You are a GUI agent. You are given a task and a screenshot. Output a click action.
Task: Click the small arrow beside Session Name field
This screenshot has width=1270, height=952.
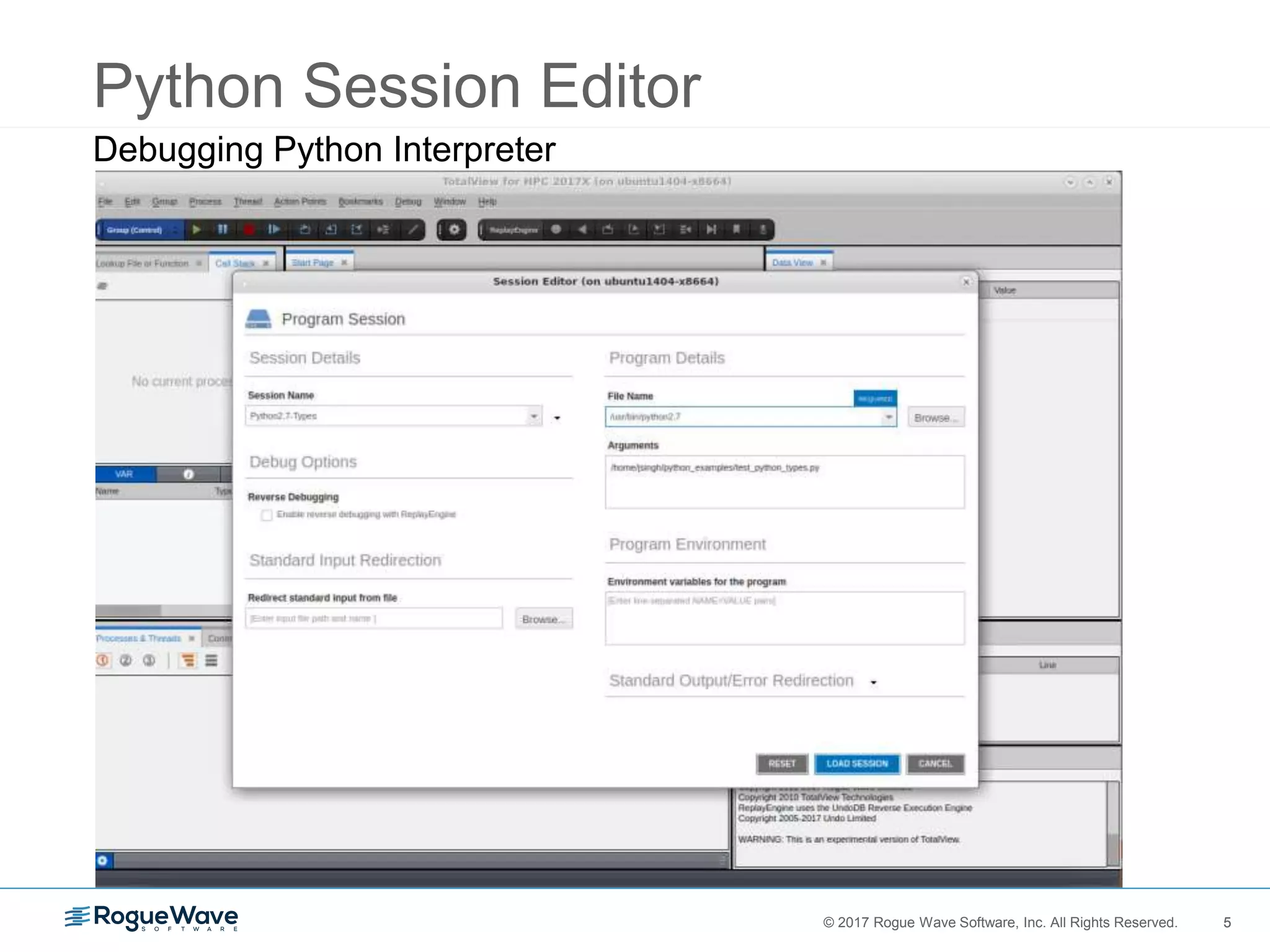tap(557, 418)
